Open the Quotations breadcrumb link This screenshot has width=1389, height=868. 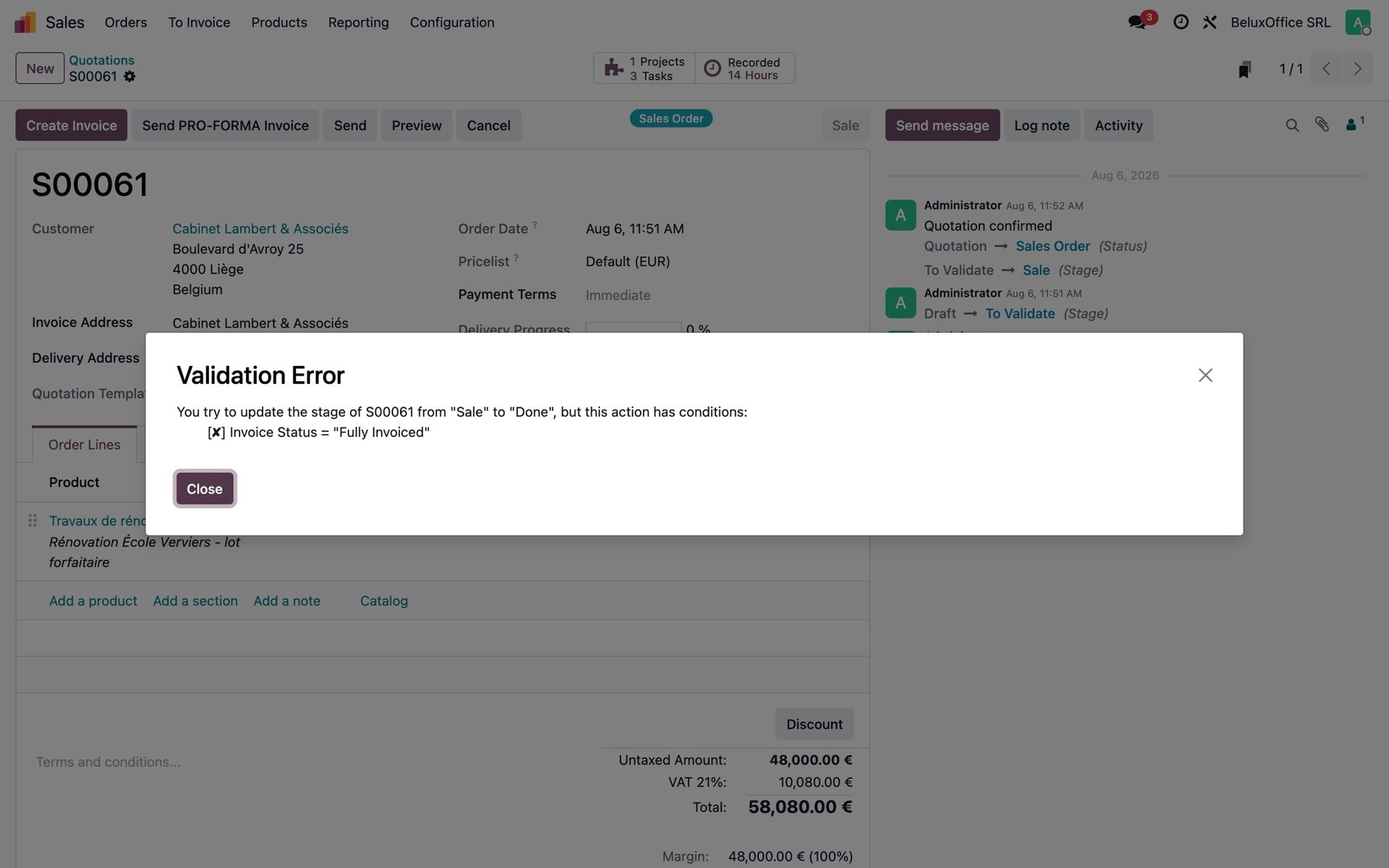coord(101,60)
